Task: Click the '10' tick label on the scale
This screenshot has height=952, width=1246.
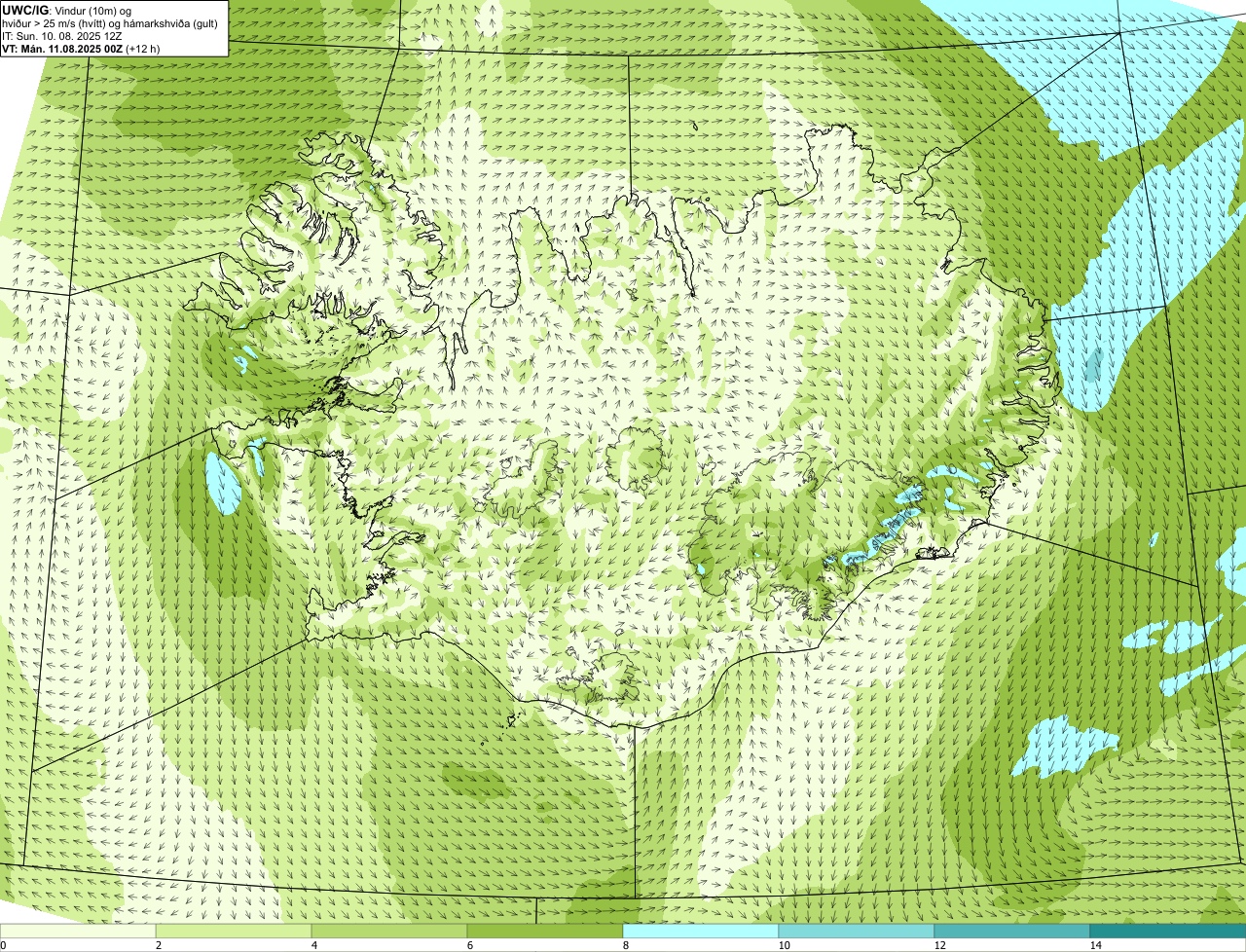Action: pos(784,945)
